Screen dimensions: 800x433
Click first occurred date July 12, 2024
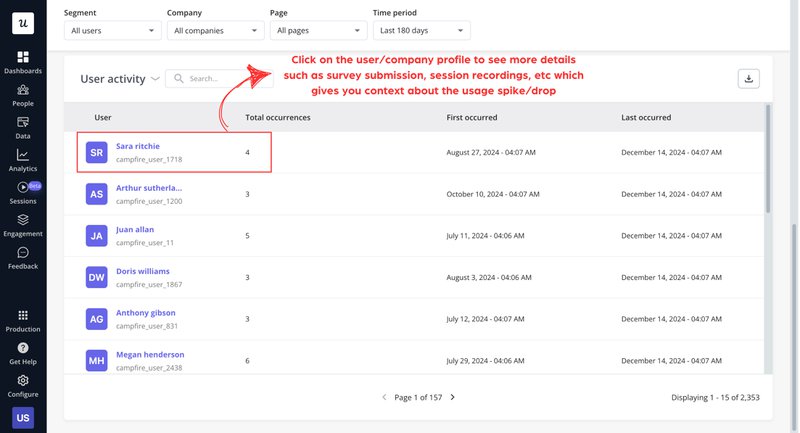coord(485,319)
